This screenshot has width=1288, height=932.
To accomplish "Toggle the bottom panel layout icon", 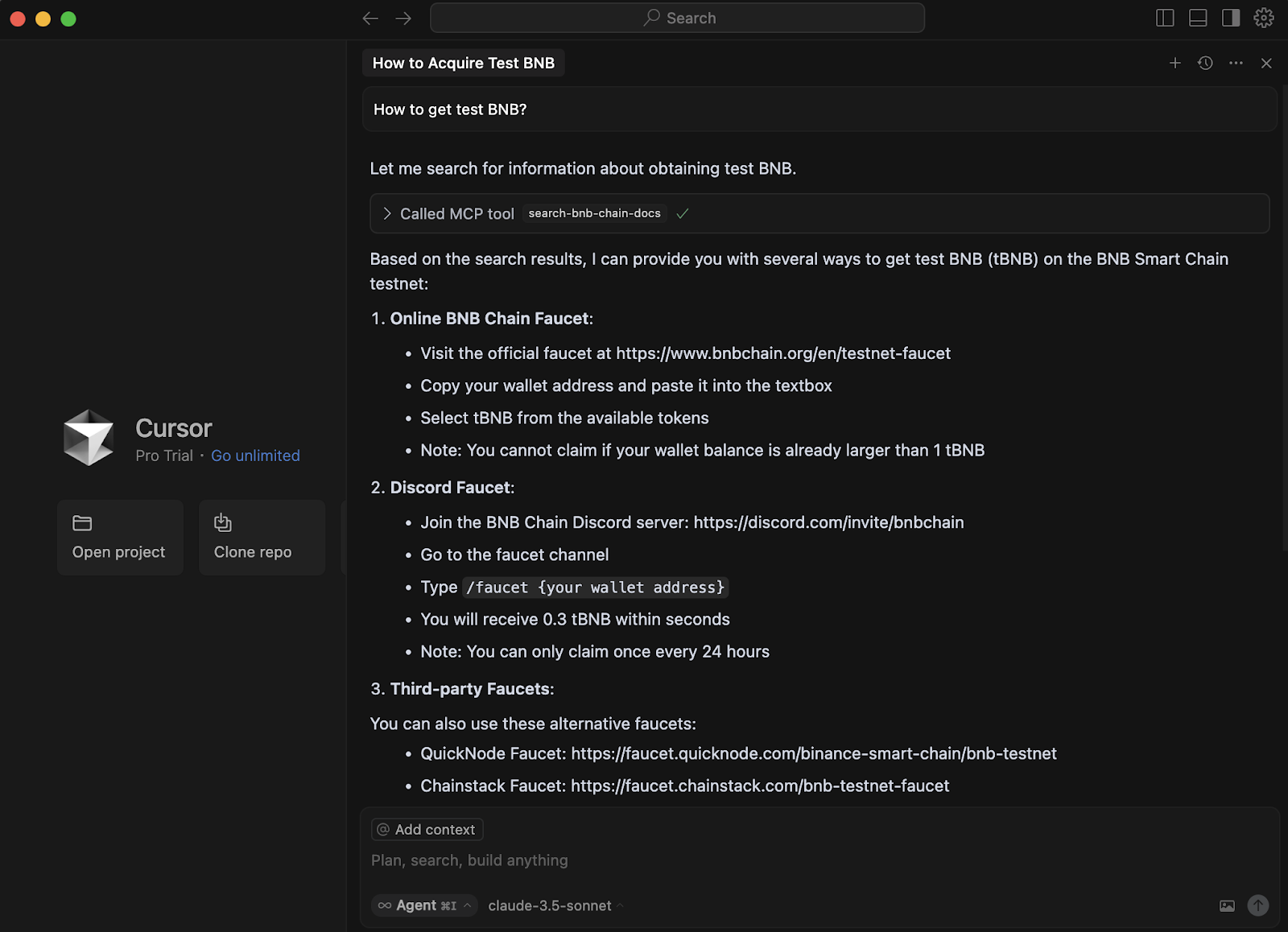I will 1198,18.
